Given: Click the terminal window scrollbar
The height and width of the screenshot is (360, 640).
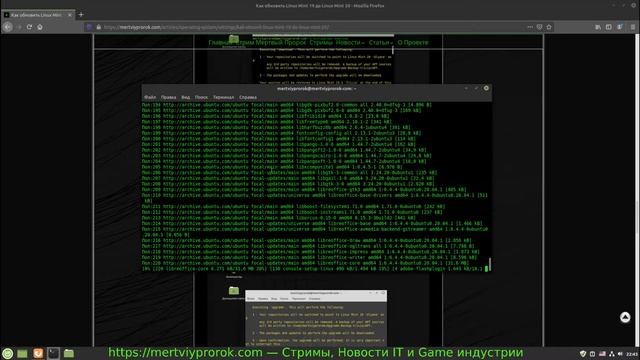Looking at the screenshot, I should click(490, 264).
